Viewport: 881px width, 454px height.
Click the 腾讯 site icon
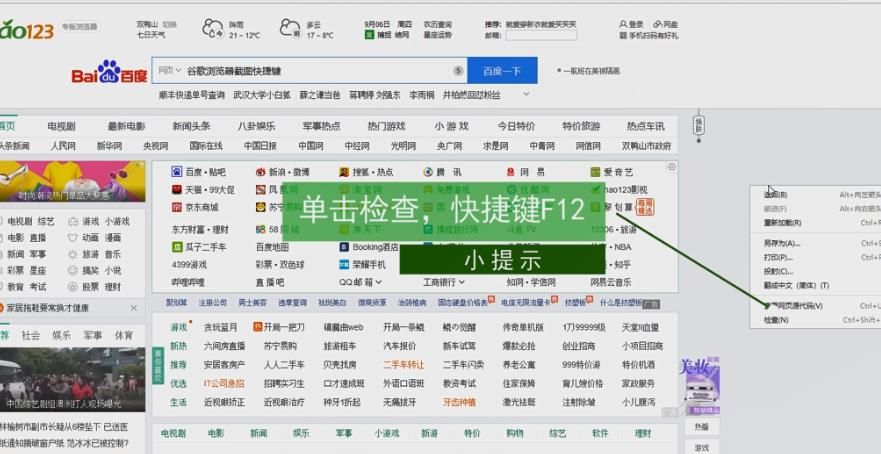(x=428, y=172)
